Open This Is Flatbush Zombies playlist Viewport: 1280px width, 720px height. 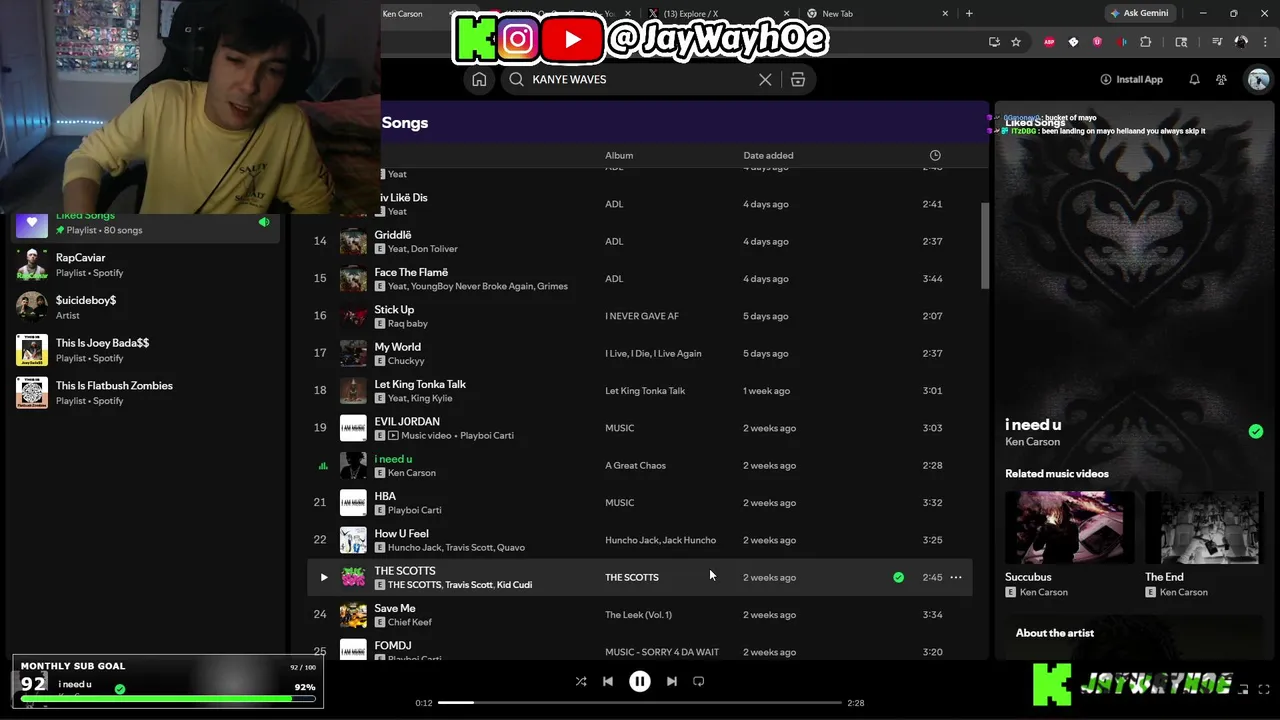click(x=145, y=393)
